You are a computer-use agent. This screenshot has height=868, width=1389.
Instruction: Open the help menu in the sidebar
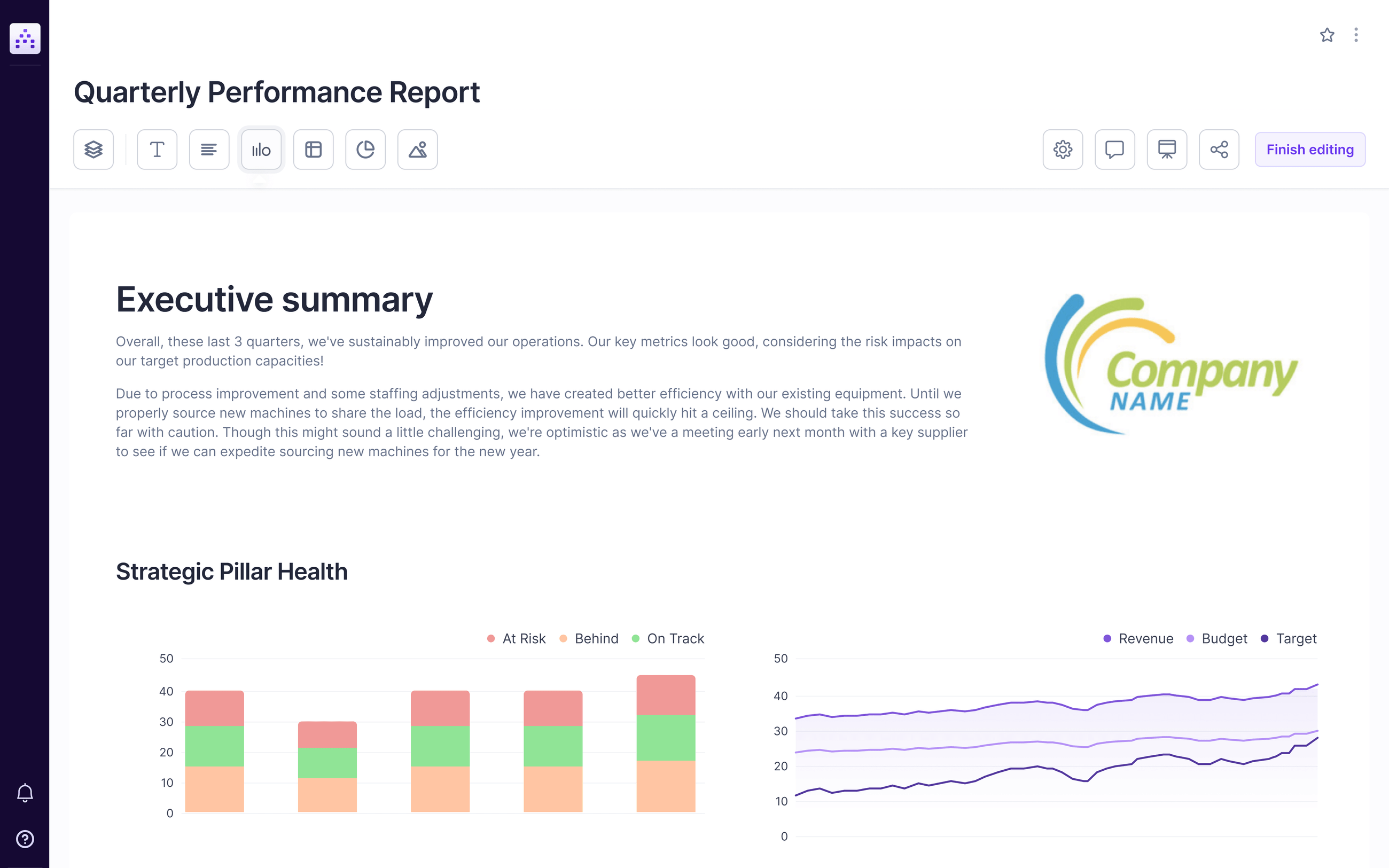(25, 839)
